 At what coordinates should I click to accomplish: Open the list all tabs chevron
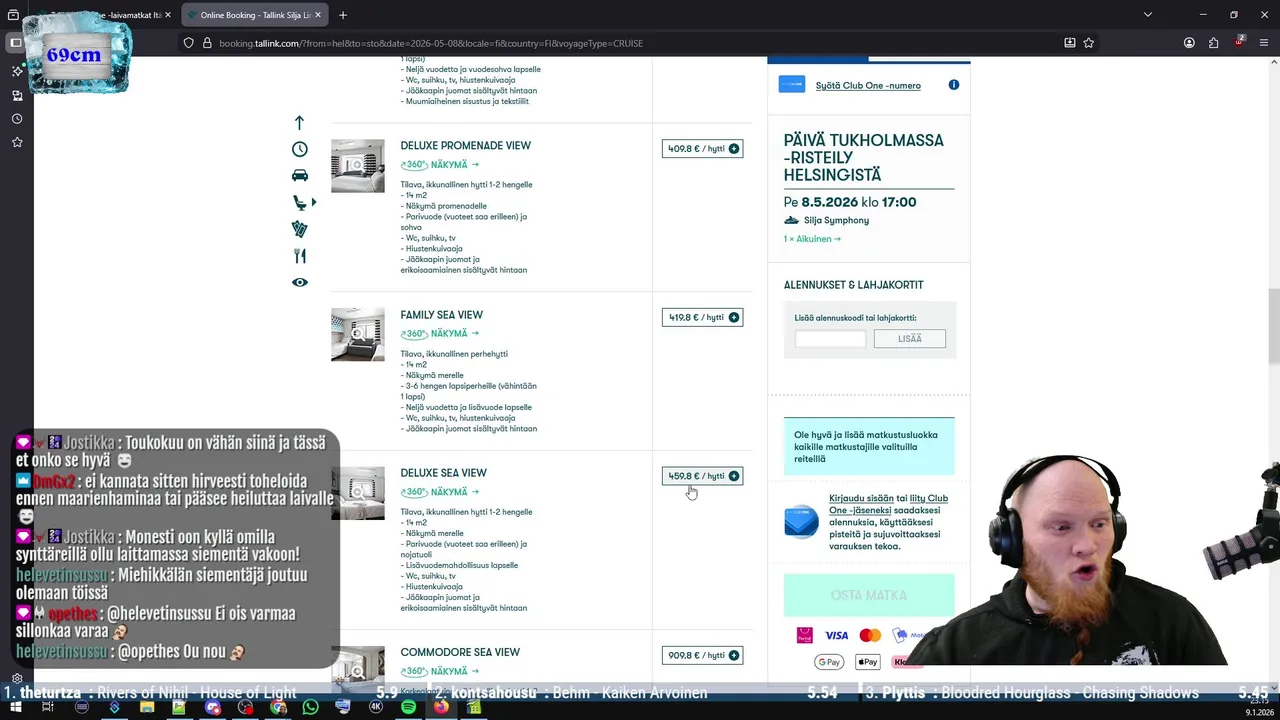tap(1147, 15)
